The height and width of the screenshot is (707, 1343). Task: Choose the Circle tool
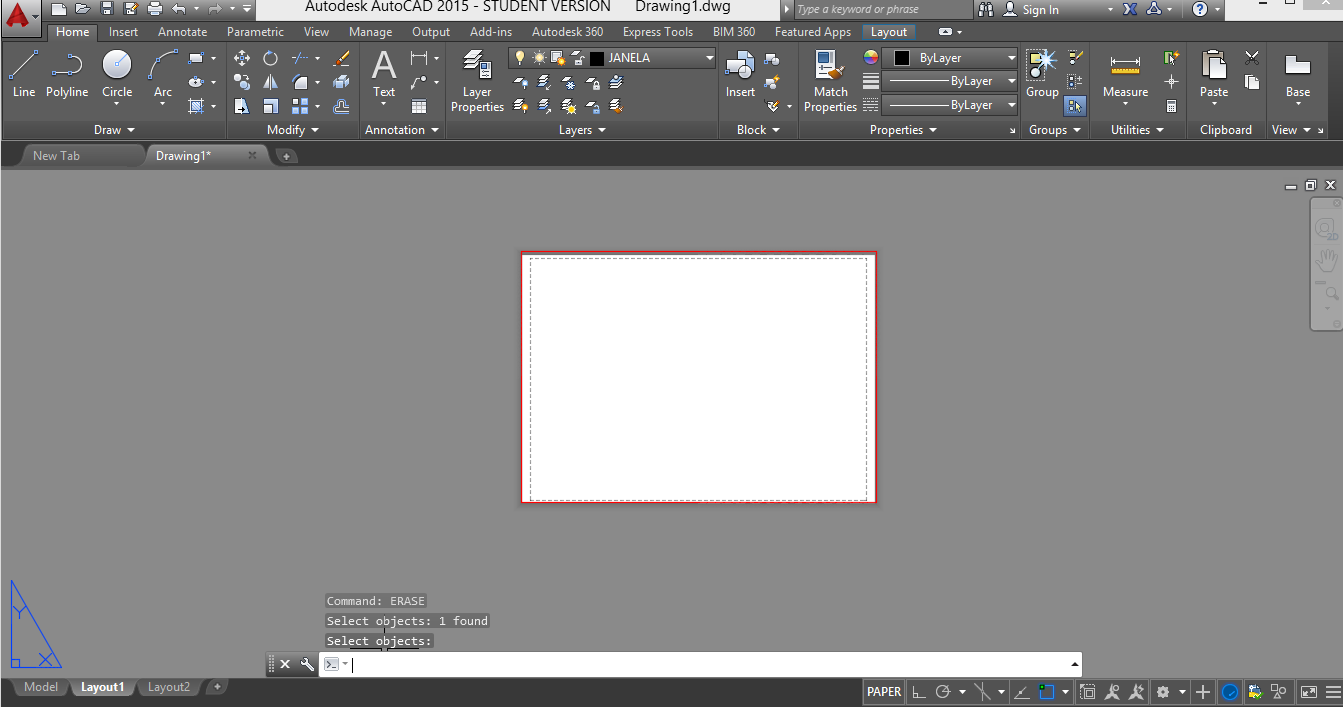[x=117, y=74]
